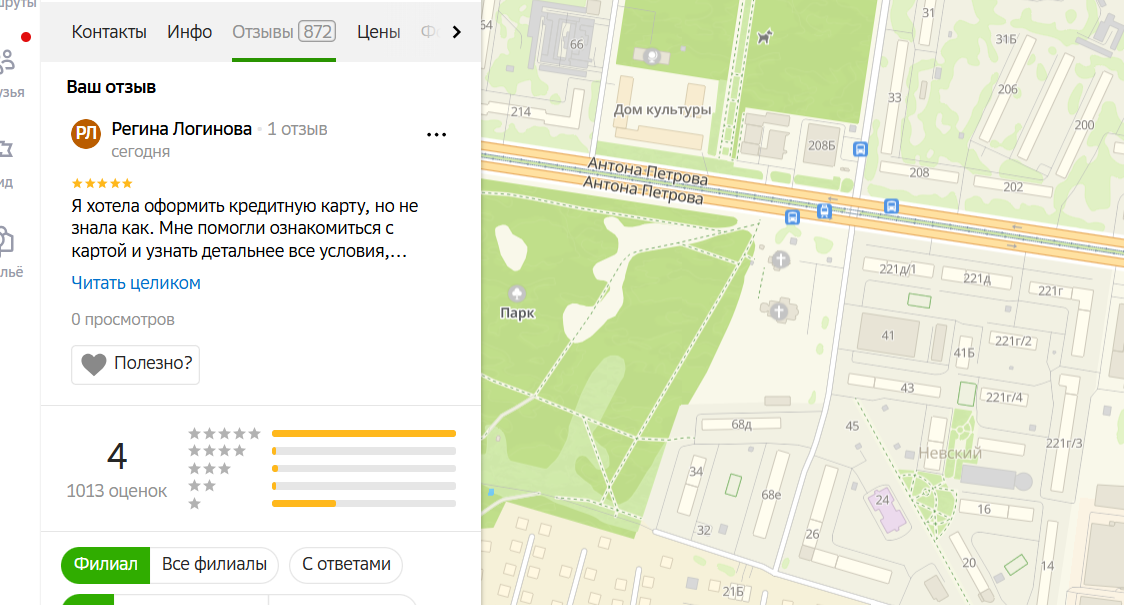
Task: Click Читать целиком link
Action: (x=135, y=283)
